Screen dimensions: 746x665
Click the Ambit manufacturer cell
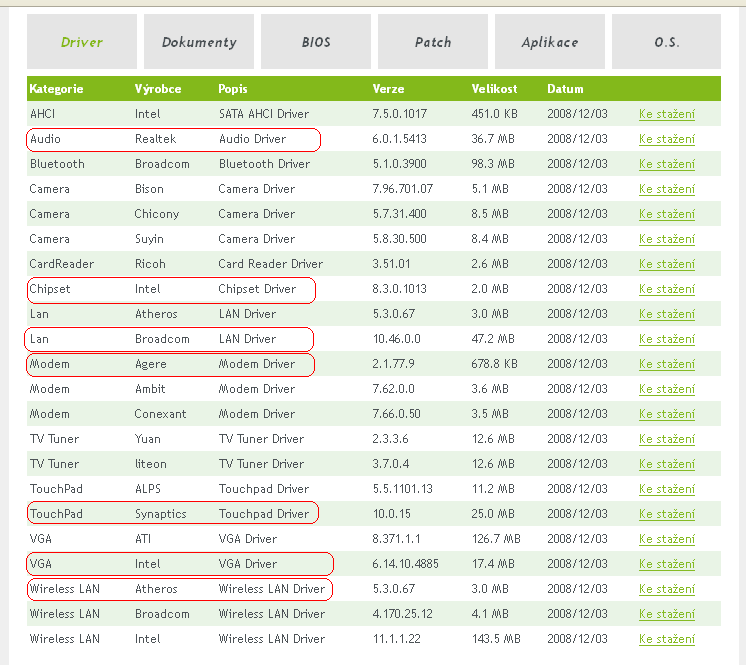[x=150, y=389]
